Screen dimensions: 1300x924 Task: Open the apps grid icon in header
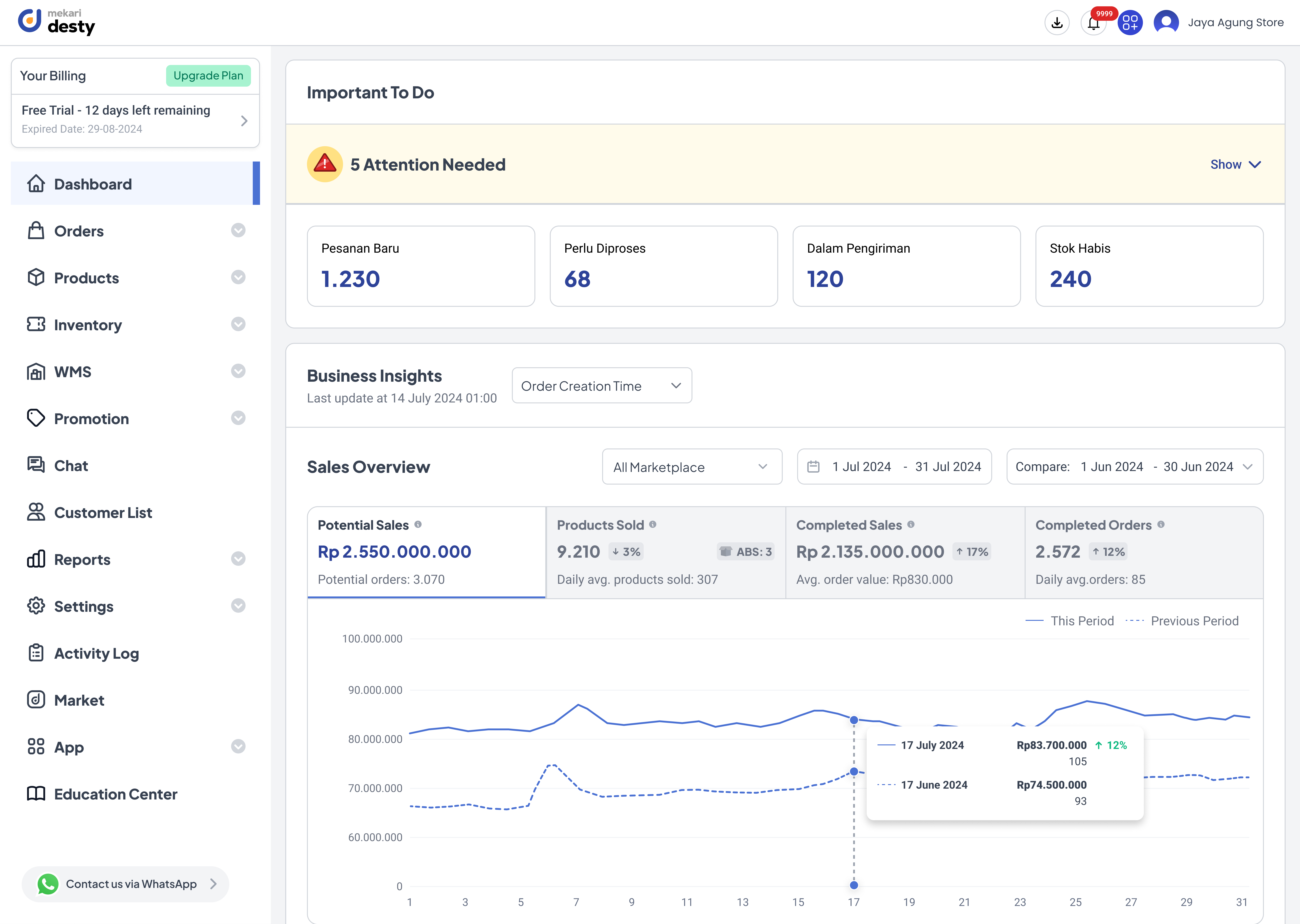1130,23
